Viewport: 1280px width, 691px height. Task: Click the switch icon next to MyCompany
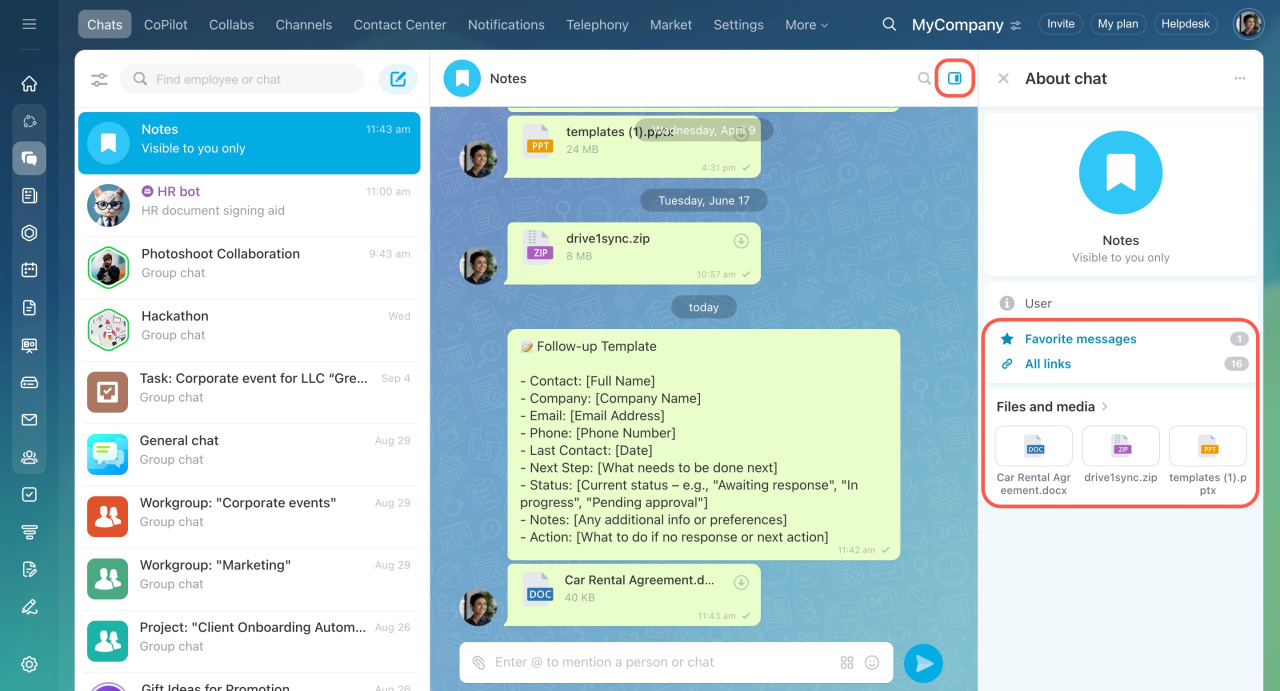click(1016, 25)
